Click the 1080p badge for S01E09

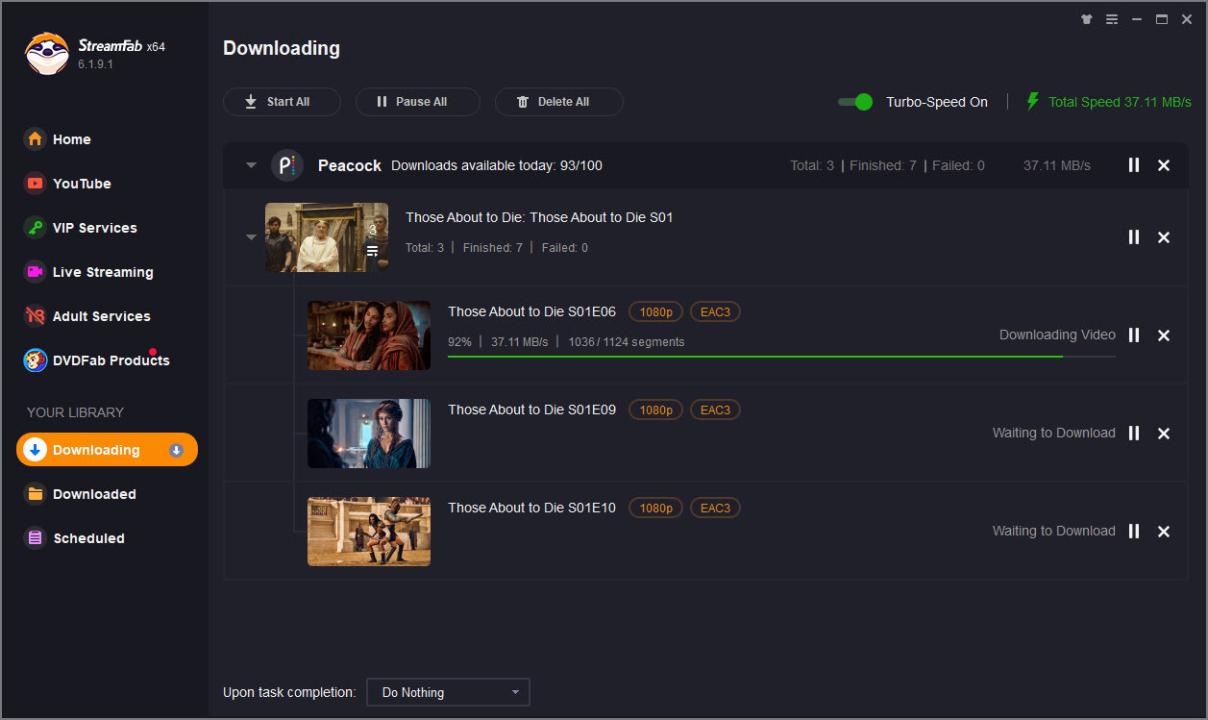tap(656, 410)
